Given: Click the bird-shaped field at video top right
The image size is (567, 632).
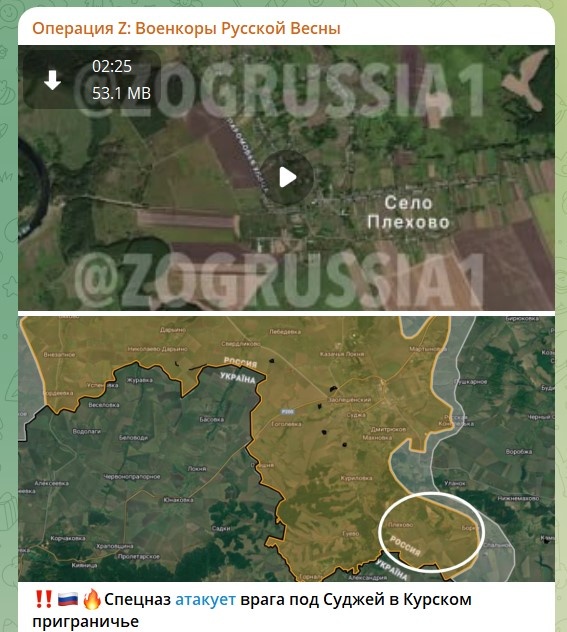Looking at the screenshot, I should pyautogui.click(x=525, y=79).
